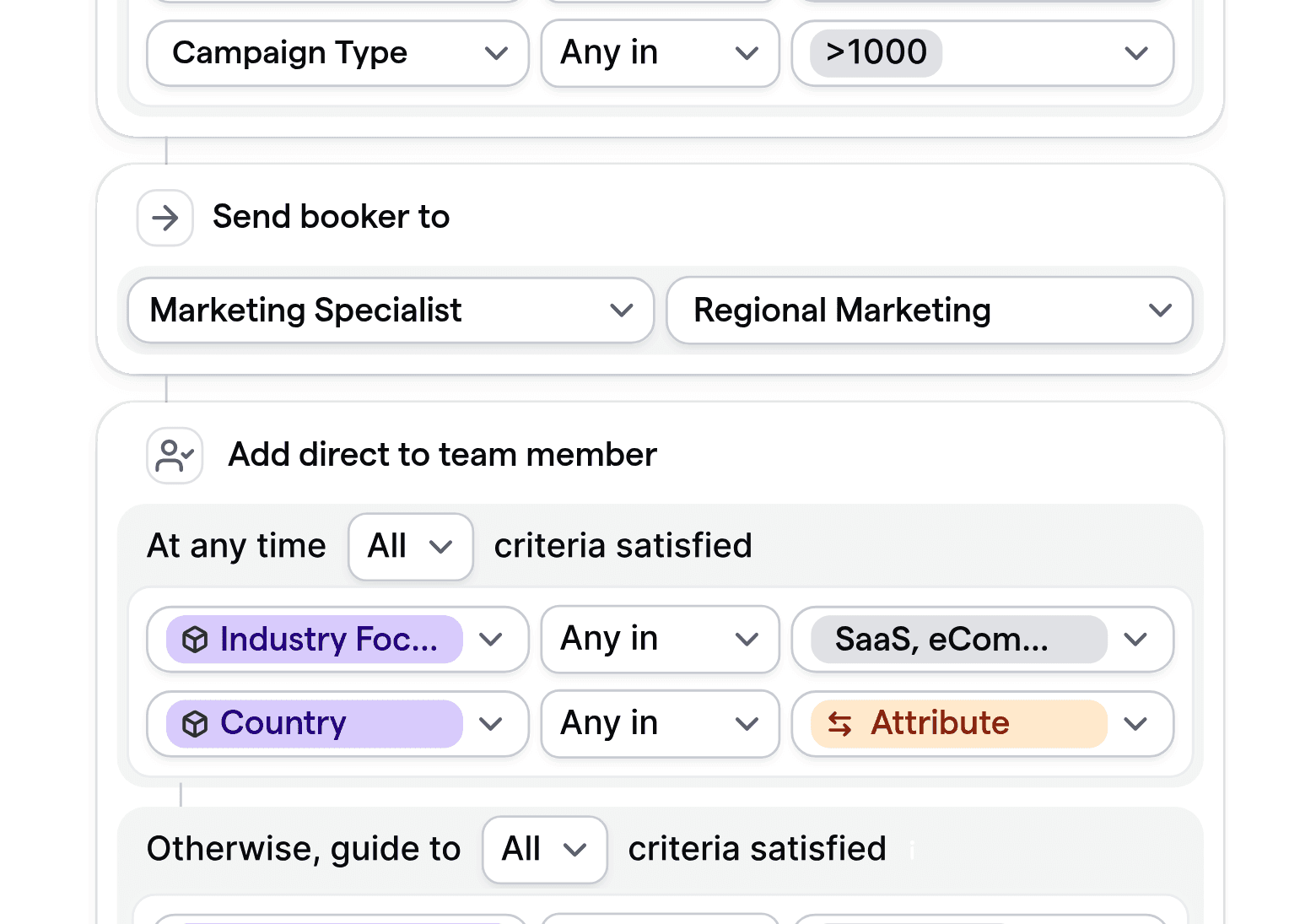Expand the Country field dropdown chevron
This screenshot has height=924, width=1316.
pyautogui.click(x=491, y=723)
